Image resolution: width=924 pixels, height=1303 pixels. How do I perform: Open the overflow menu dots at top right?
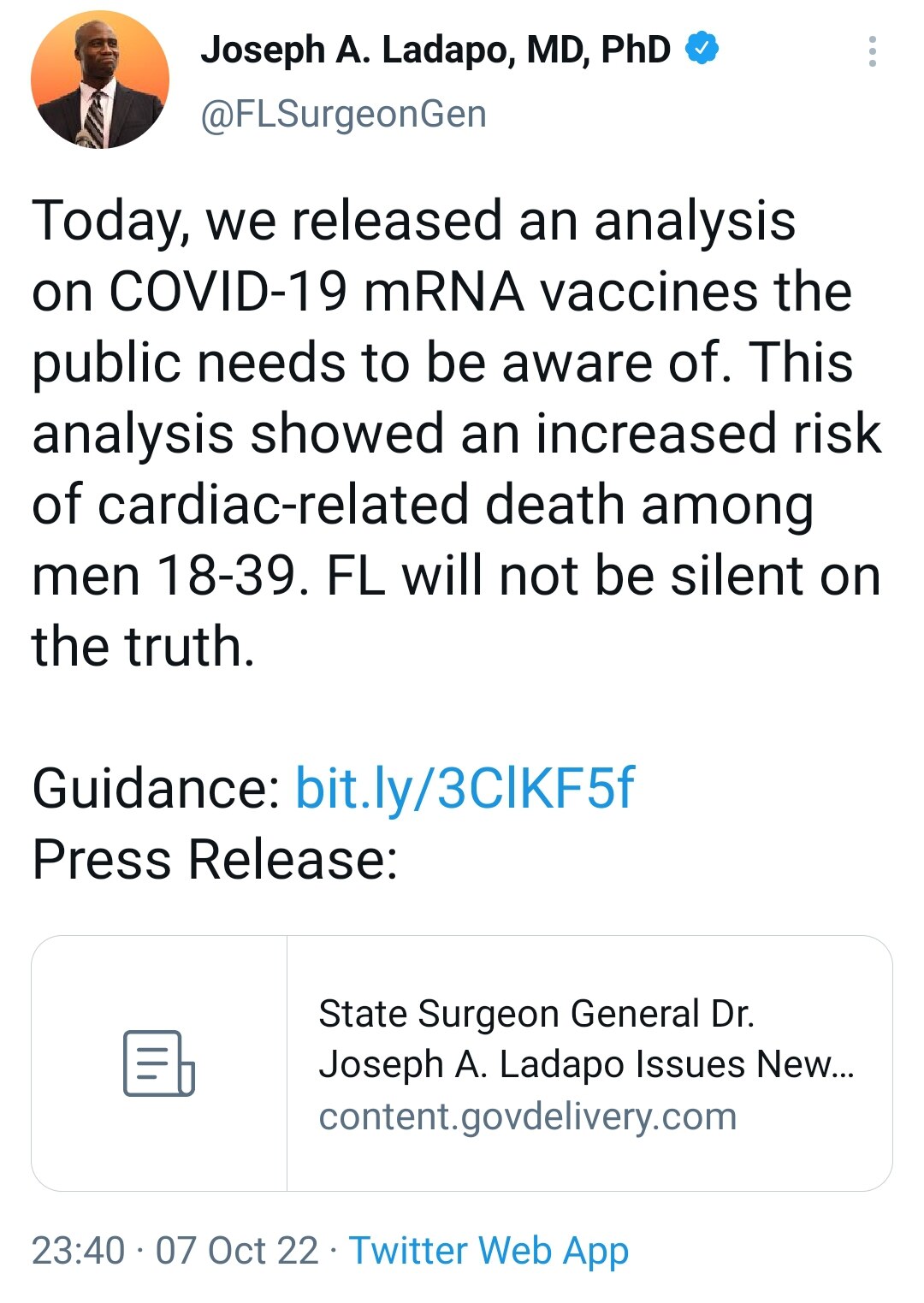(x=874, y=53)
